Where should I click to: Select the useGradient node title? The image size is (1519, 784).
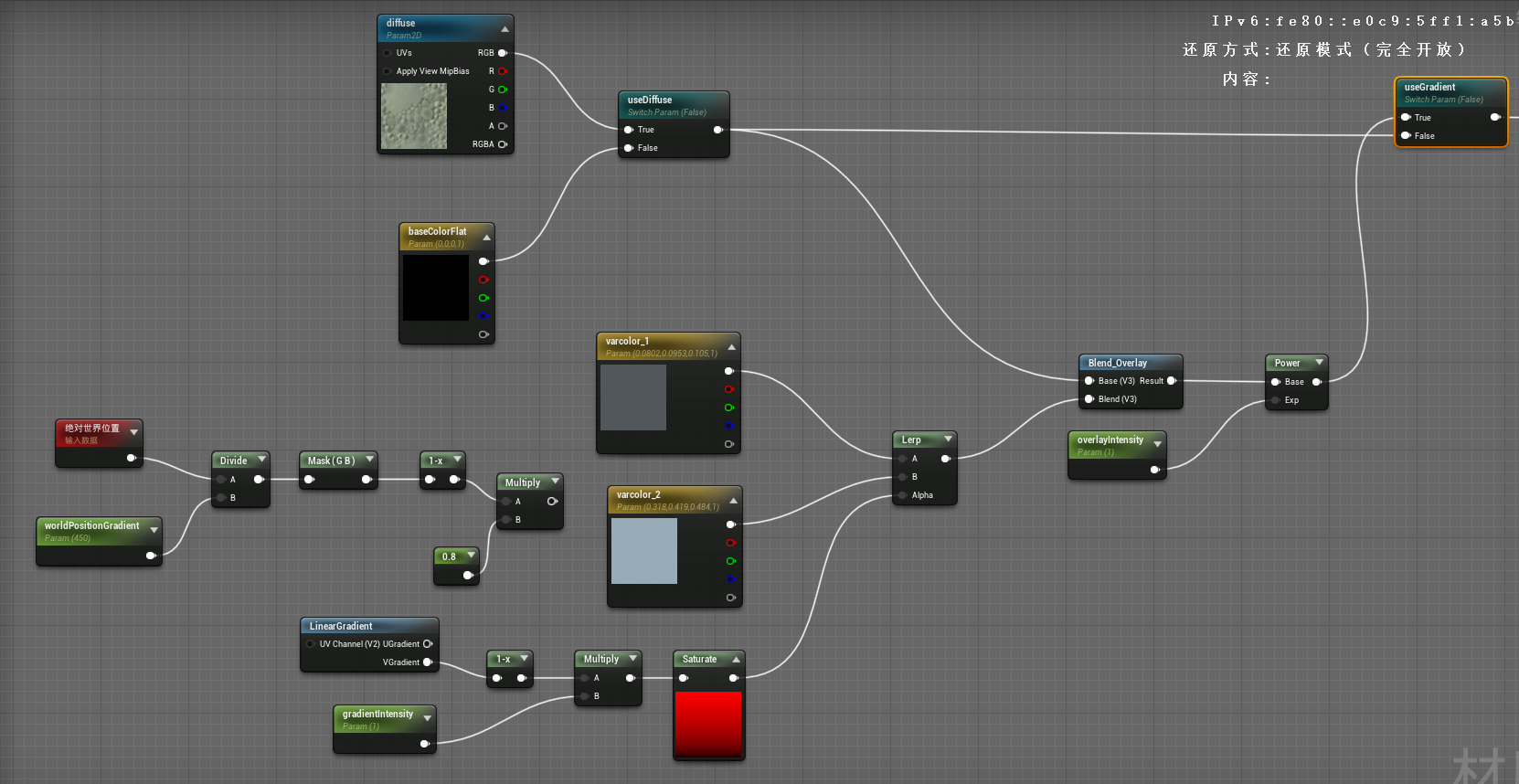(1429, 87)
